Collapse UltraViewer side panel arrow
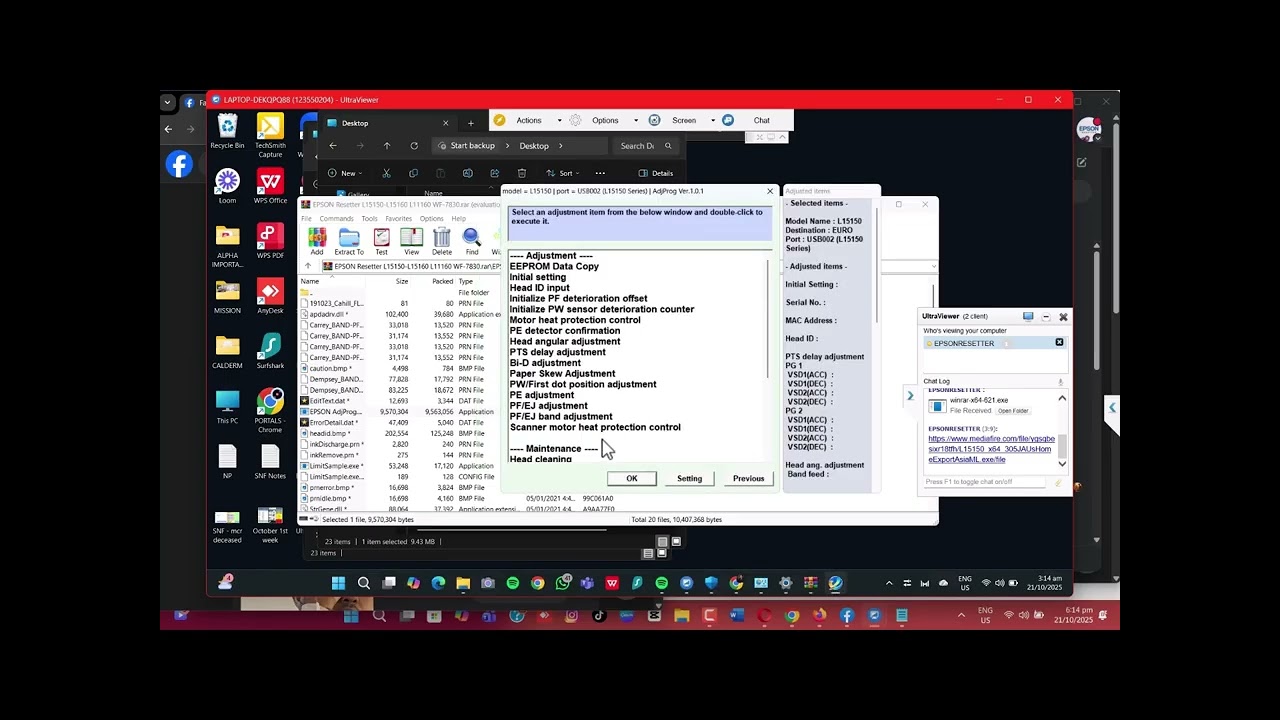 click(x=910, y=395)
